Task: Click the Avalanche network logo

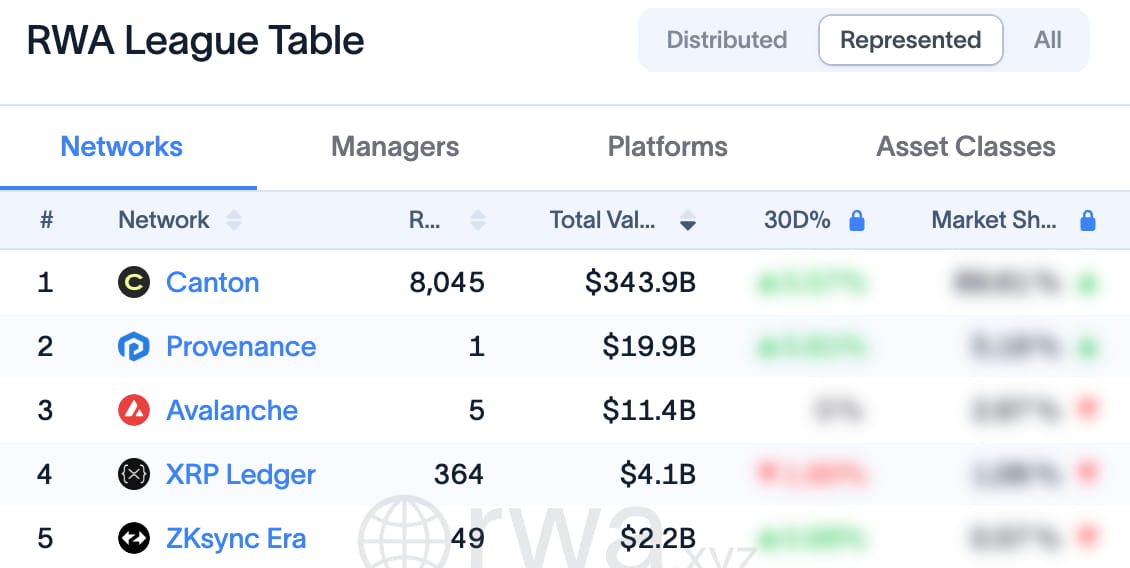Action: [x=134, y=410]
